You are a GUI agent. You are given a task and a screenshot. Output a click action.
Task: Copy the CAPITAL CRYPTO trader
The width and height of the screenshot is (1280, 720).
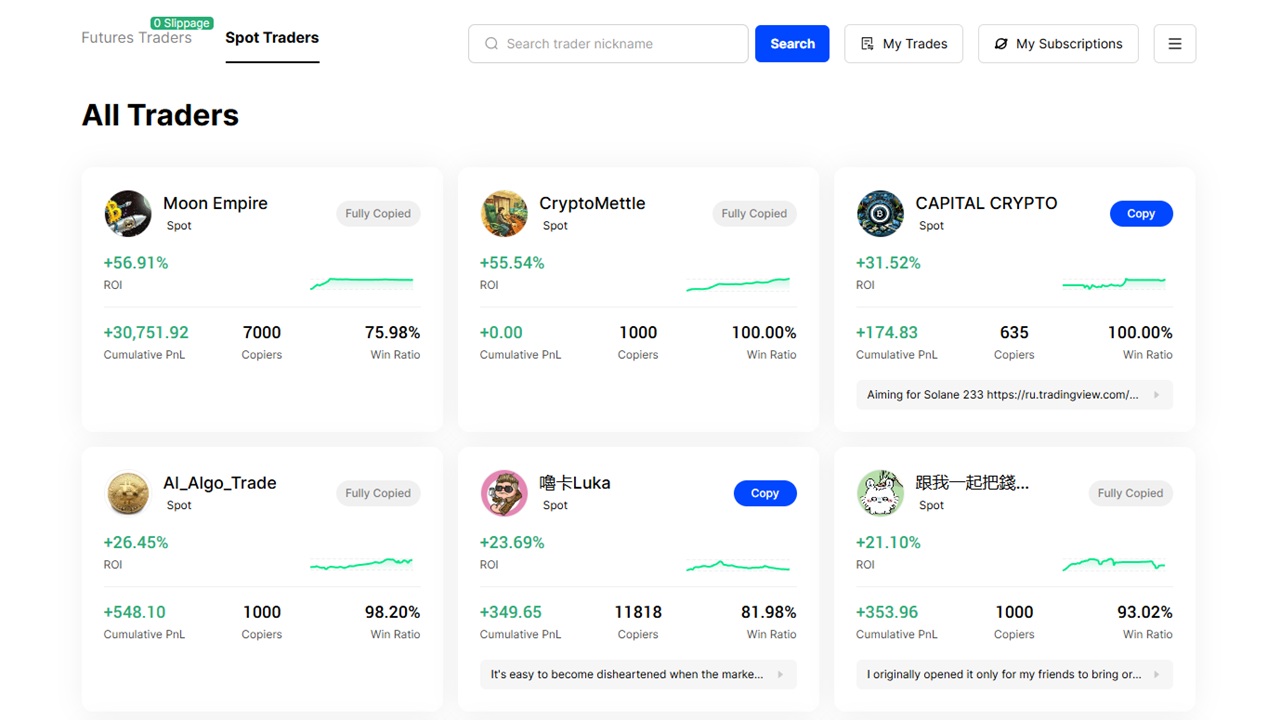1141,214
